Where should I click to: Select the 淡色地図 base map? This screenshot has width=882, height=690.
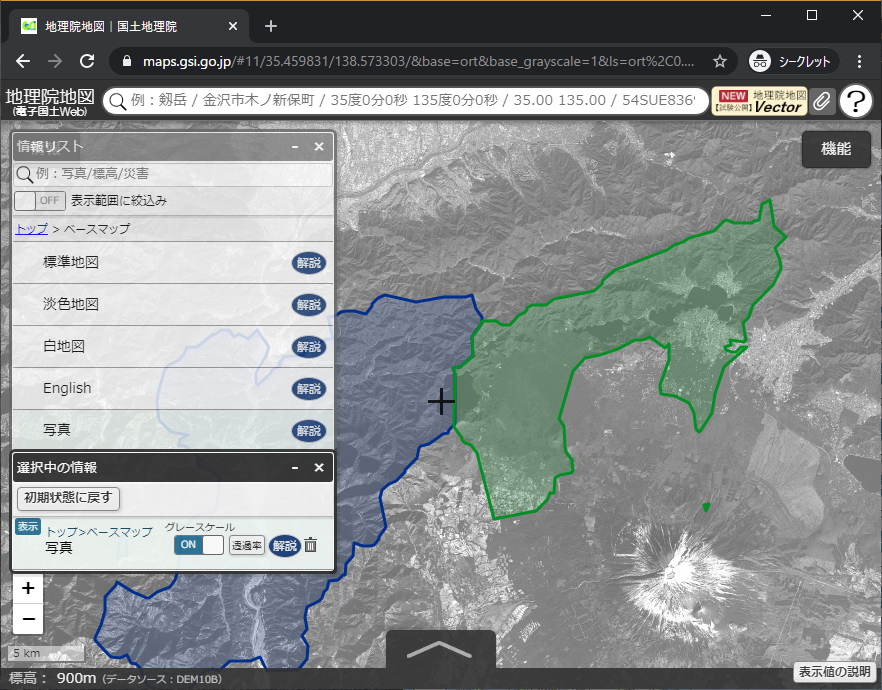tap(70, 304)
